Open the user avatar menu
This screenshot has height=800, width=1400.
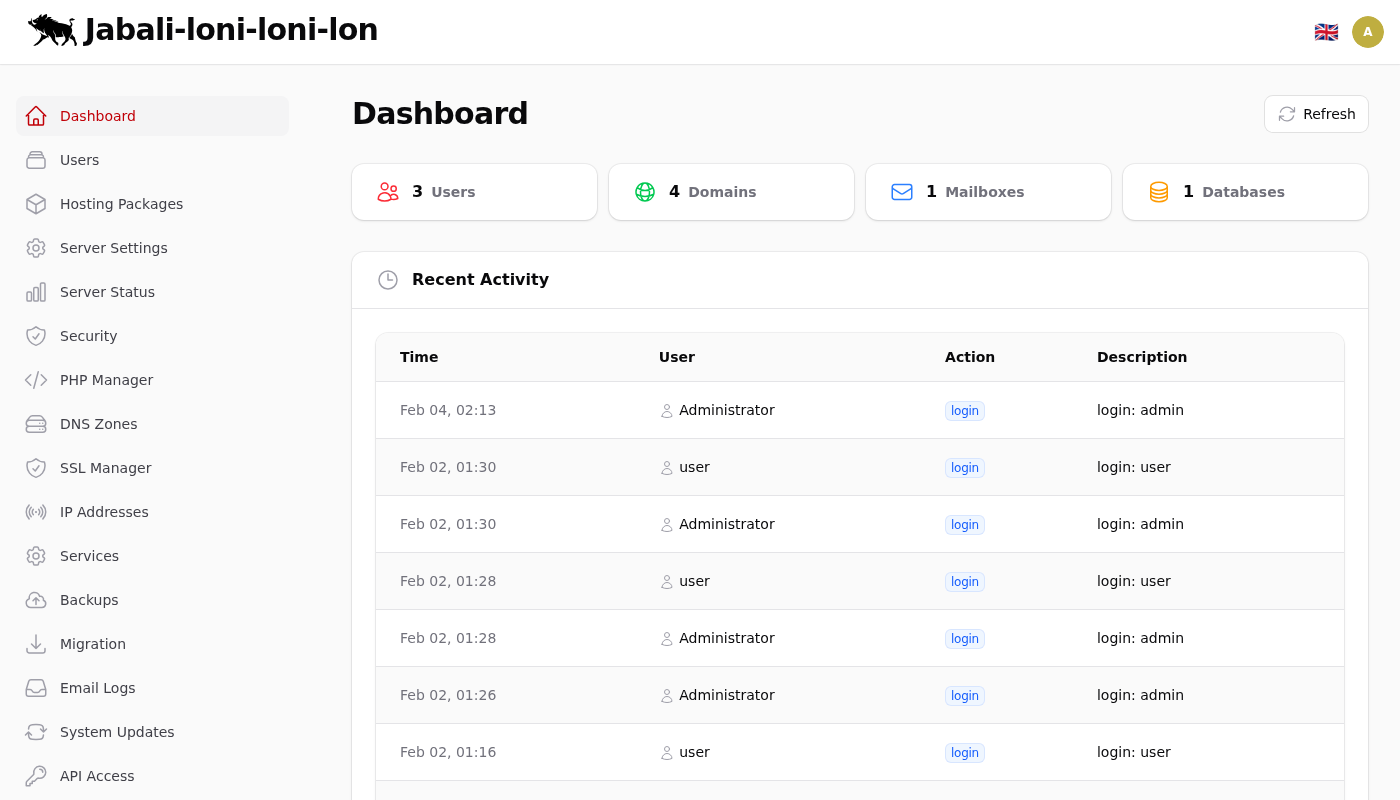[1368, 32]
